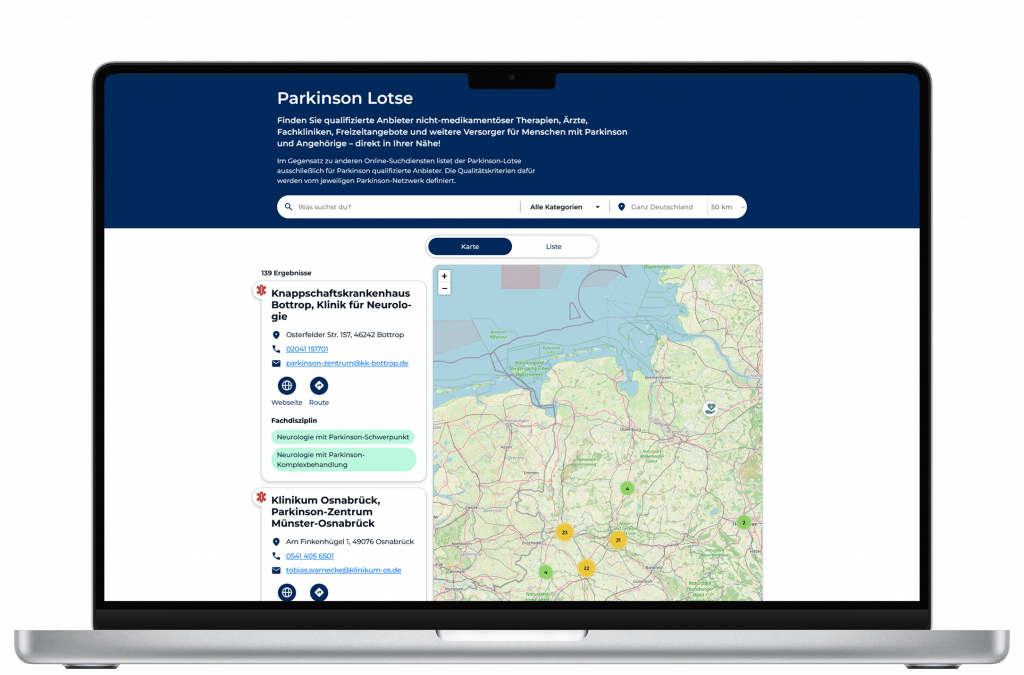Zoom out on the map with minus button
This screenshot has width=1024, height=675.
(445, 289)
